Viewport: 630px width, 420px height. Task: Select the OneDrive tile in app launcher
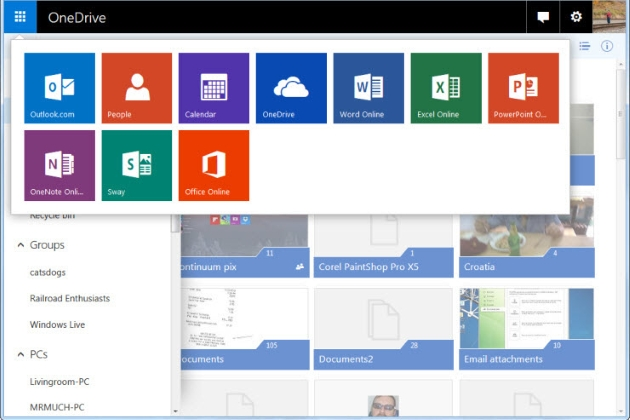click(x=291, y=88)
